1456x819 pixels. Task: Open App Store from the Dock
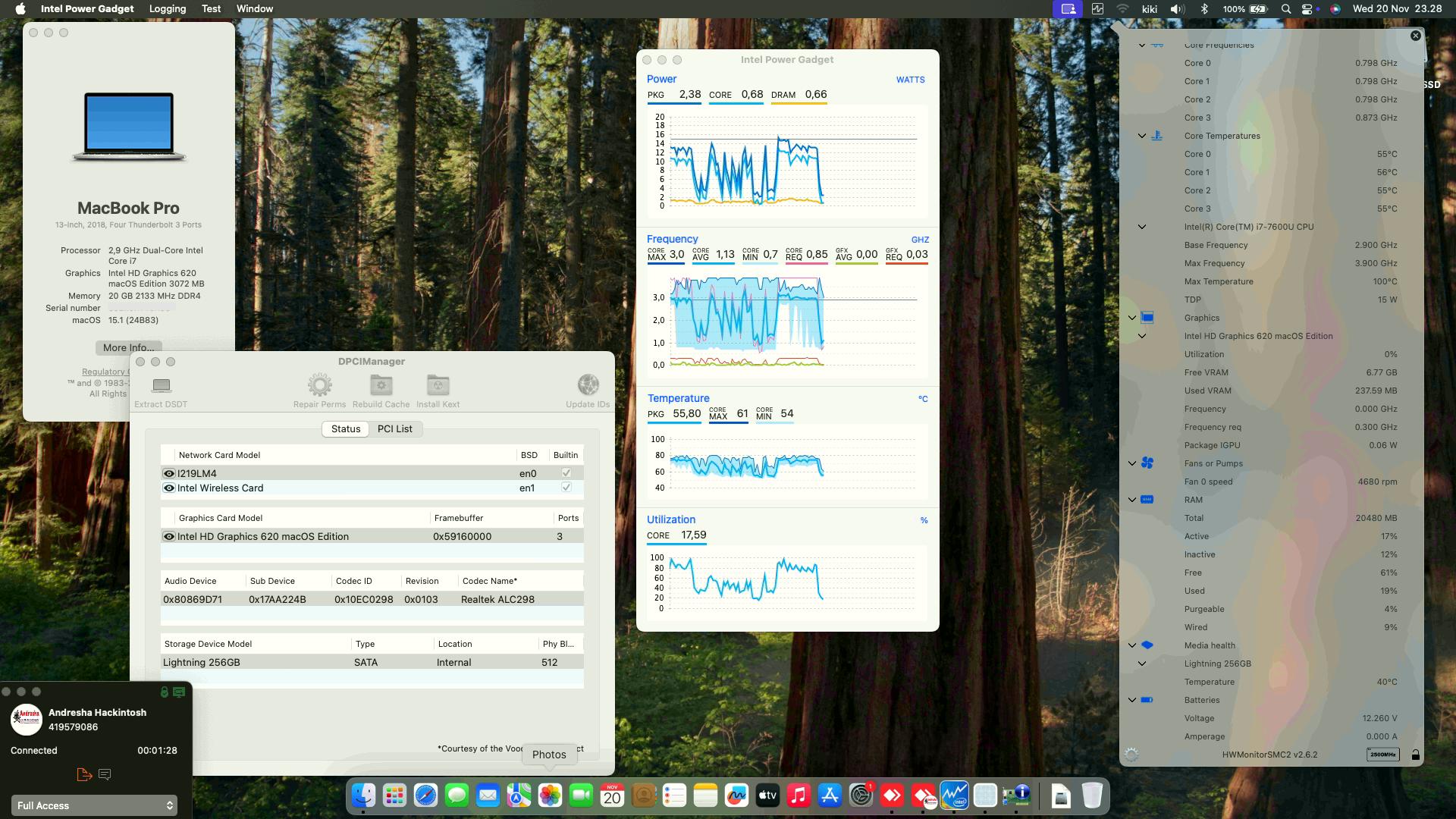[x=830, y=795]
